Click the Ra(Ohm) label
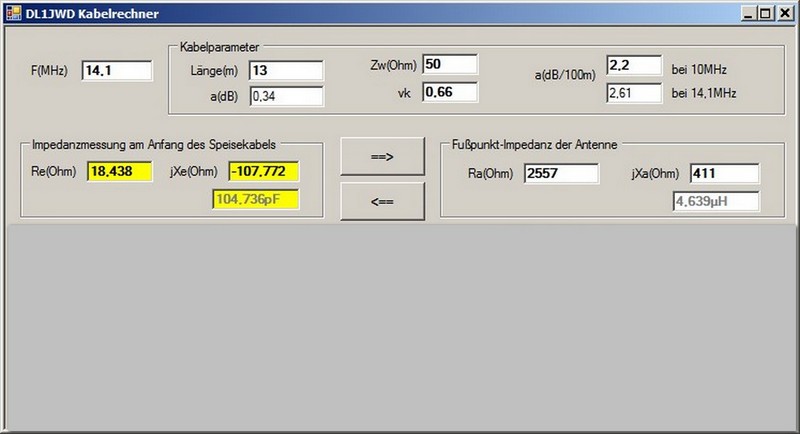Image resolution: width=800 pixels, height=434 pixels. pyautogui.click(x=490, y=173)
